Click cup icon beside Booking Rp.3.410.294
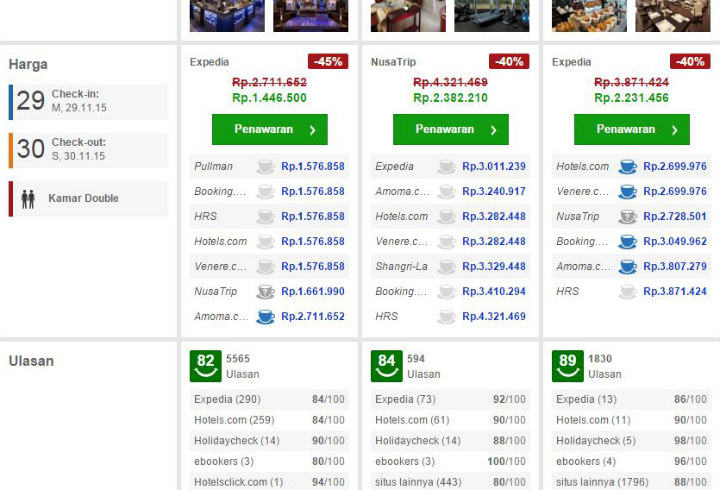Screen dimensions: 720x490 click(446, 292)
